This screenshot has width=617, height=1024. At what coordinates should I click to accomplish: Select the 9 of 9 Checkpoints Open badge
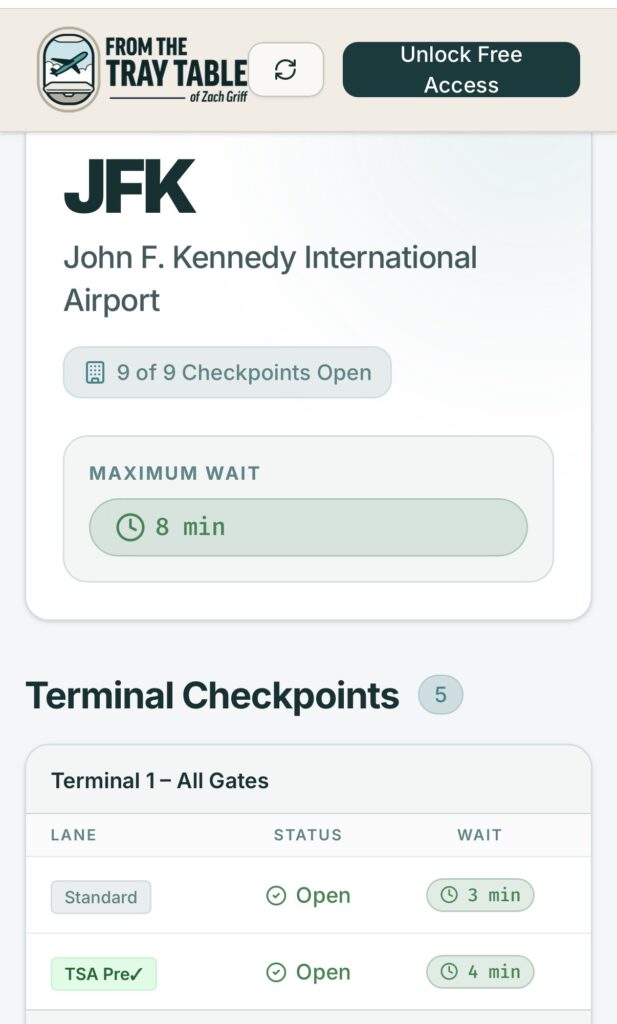click(x=227, y=373)
